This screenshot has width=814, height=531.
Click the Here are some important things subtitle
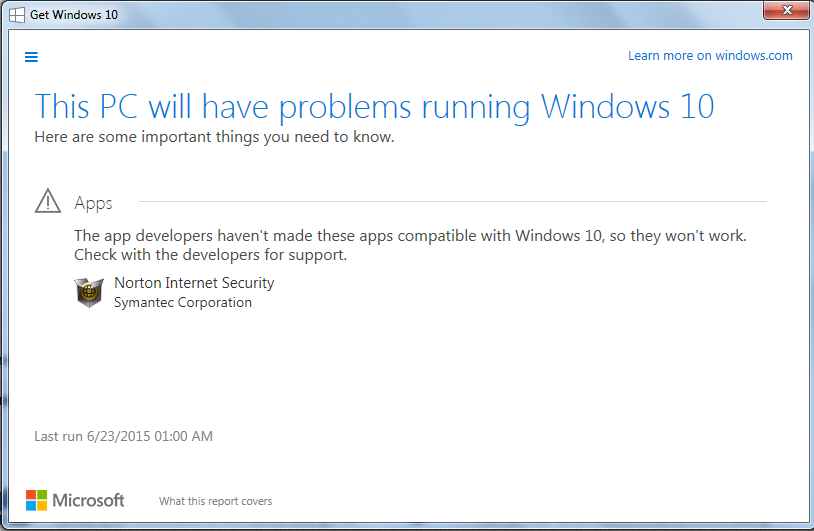214,137
